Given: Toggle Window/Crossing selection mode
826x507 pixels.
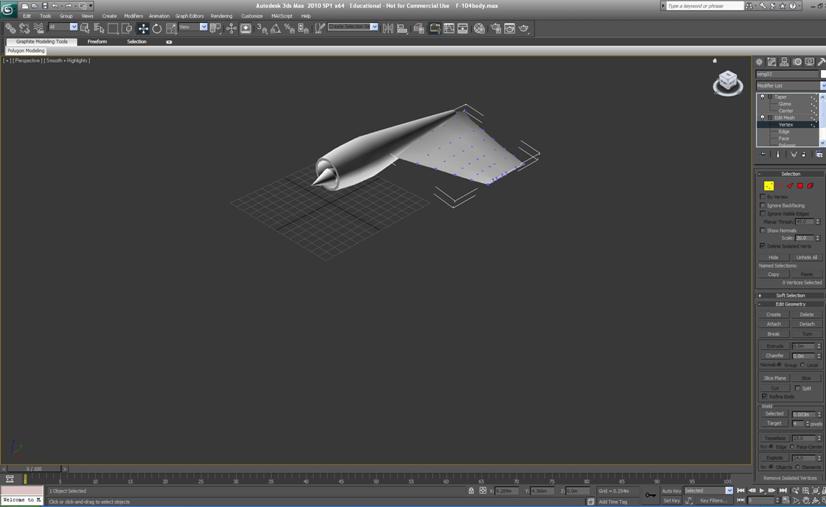Looking at the screenshot, I should (x=127, y=28).
